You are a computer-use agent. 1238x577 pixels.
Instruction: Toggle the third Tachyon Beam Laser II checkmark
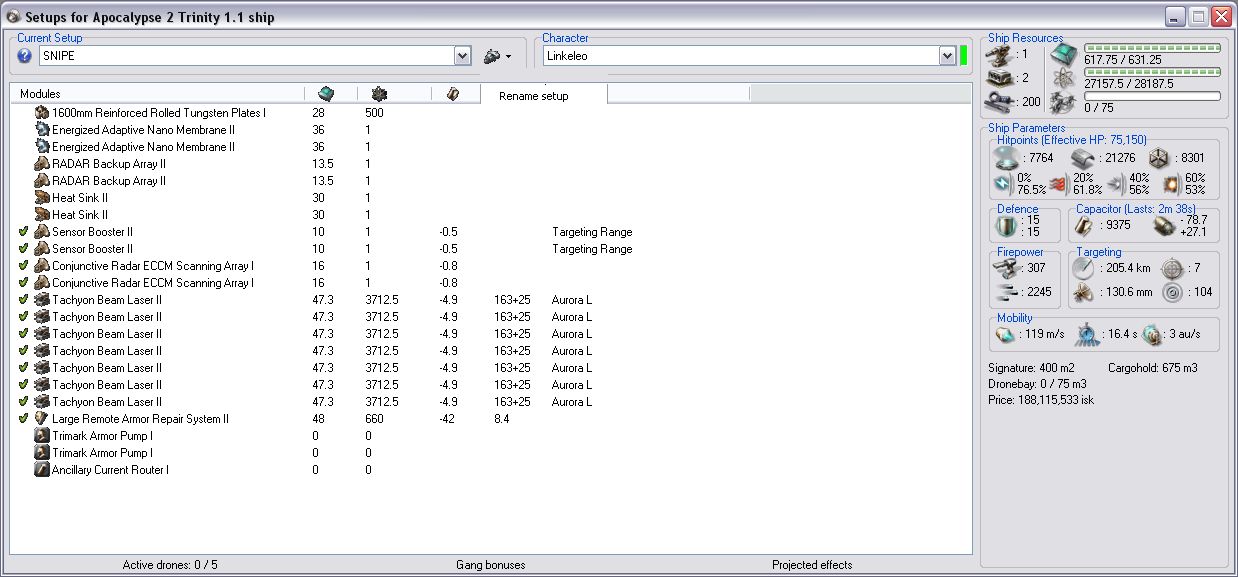click(23, 333)
